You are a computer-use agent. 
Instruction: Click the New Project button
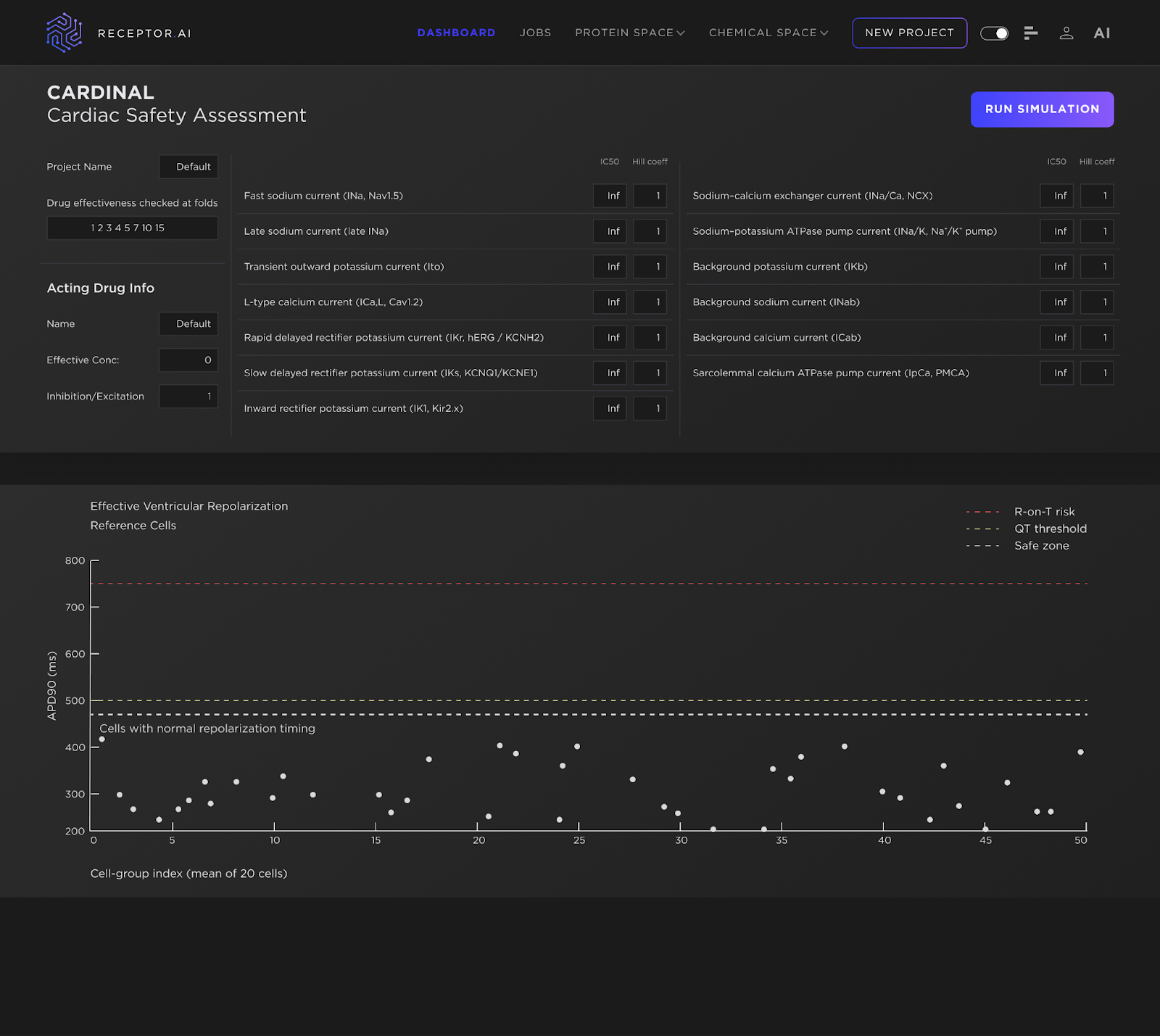tap(909, 33)
